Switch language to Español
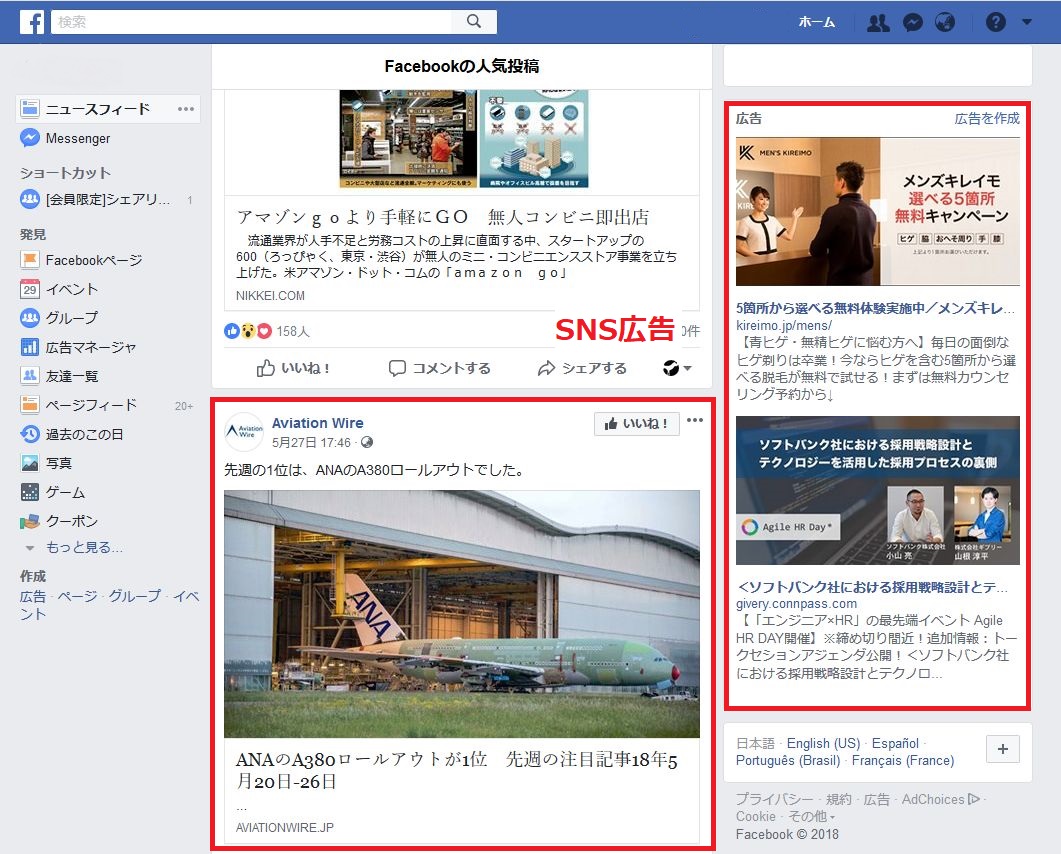 click(x=895, y=743)
